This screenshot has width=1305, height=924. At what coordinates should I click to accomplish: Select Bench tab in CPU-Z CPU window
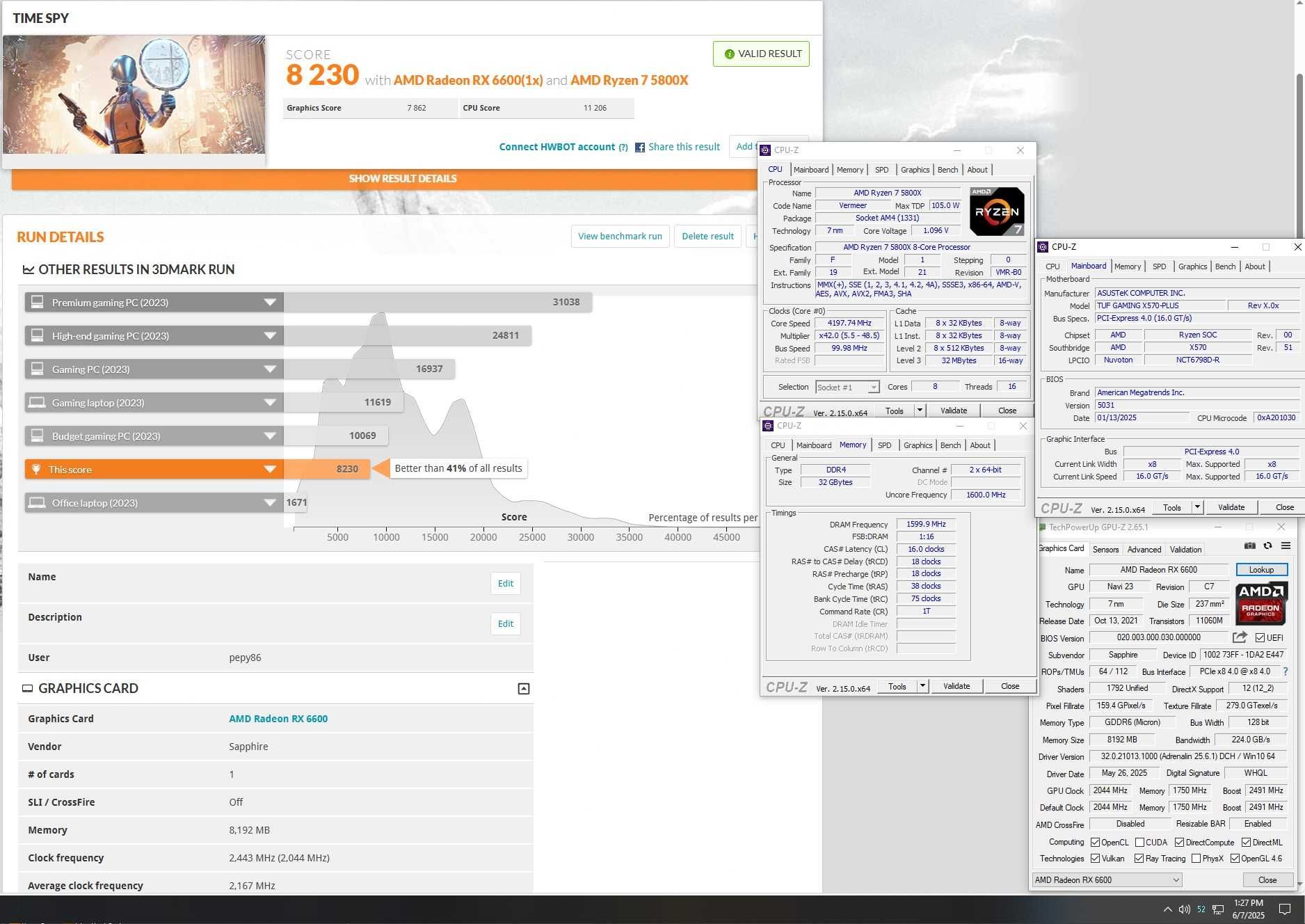tap(947, 170)
